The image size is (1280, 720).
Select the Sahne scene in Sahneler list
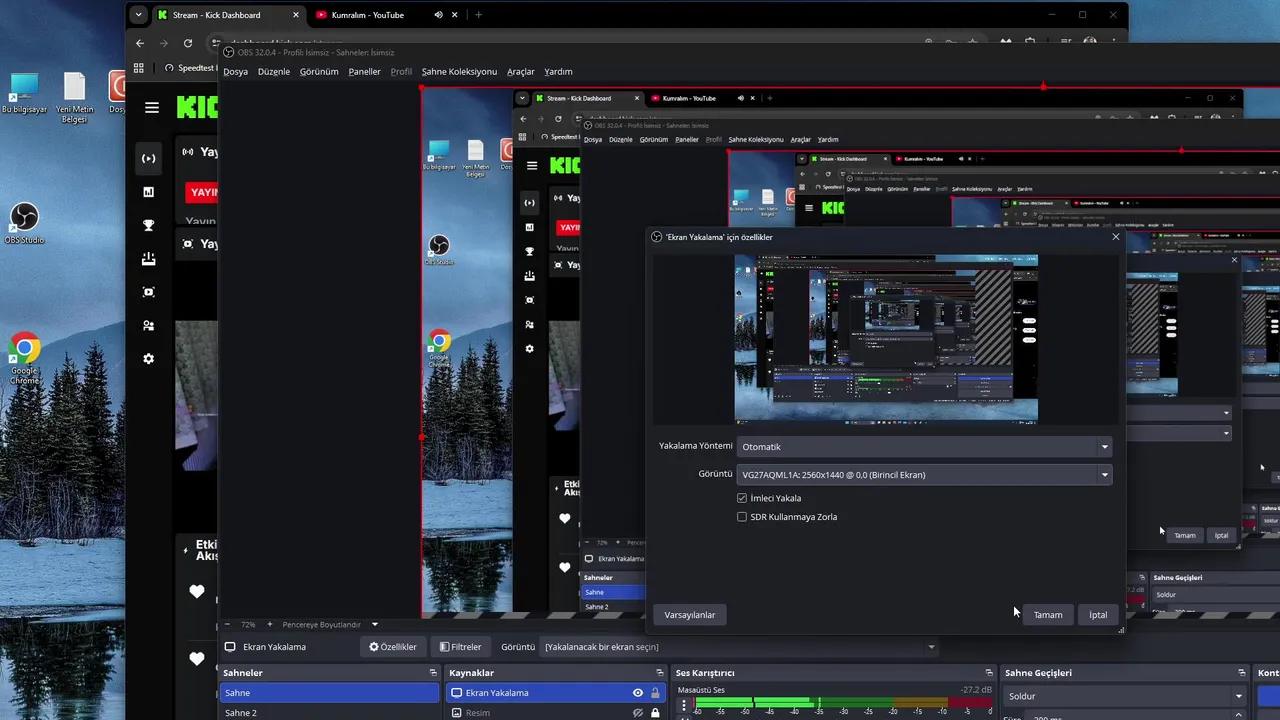(329, 693)
